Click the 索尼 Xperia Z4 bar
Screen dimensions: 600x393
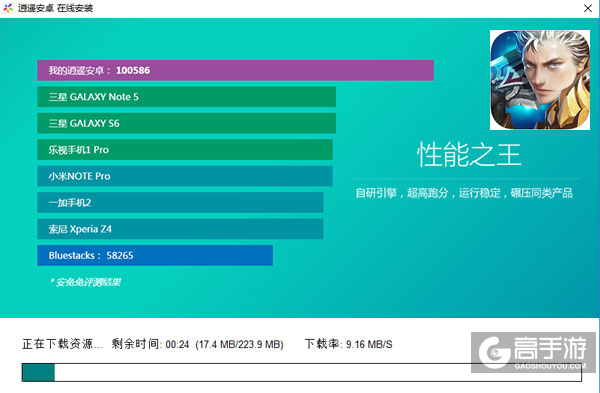[x=180, y=229]
